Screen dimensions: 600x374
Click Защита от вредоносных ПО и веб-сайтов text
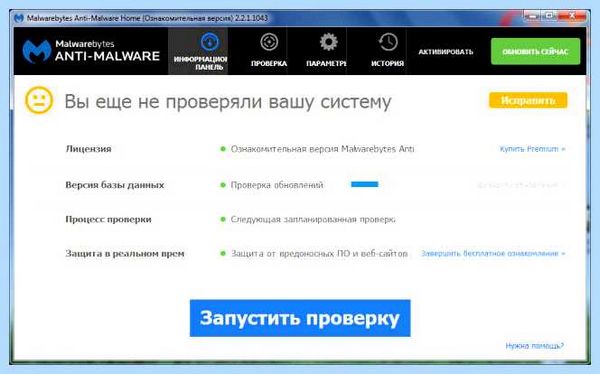(x=319, y=253)
